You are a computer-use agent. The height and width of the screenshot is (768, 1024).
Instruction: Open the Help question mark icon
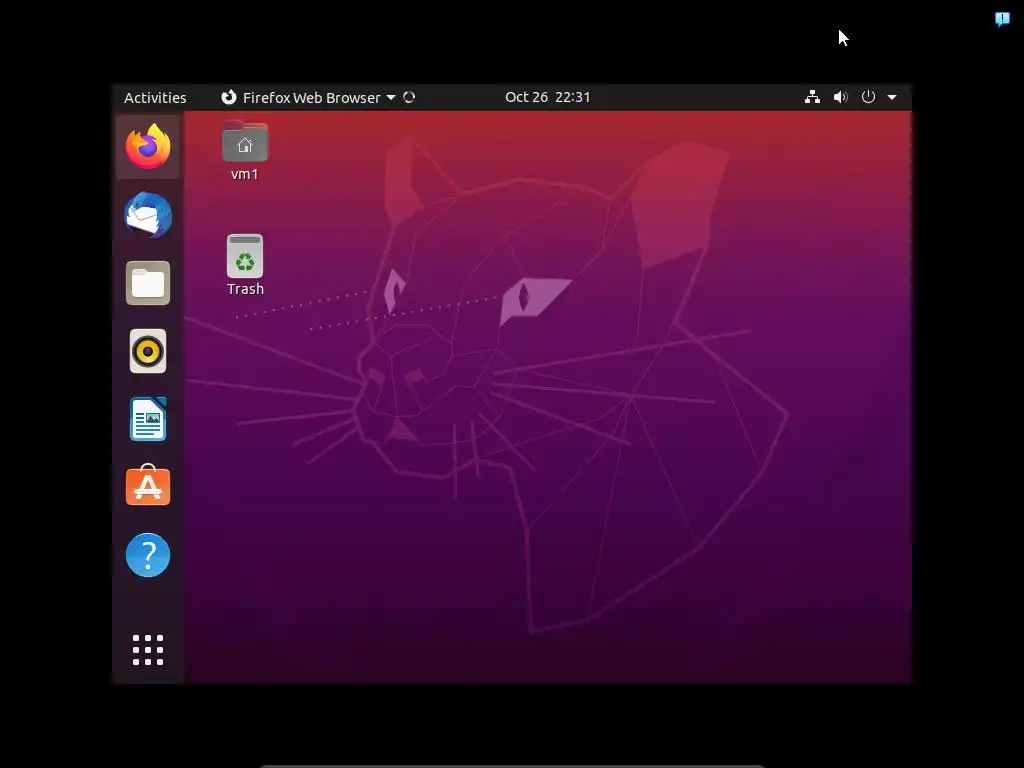tap(148, 555)
